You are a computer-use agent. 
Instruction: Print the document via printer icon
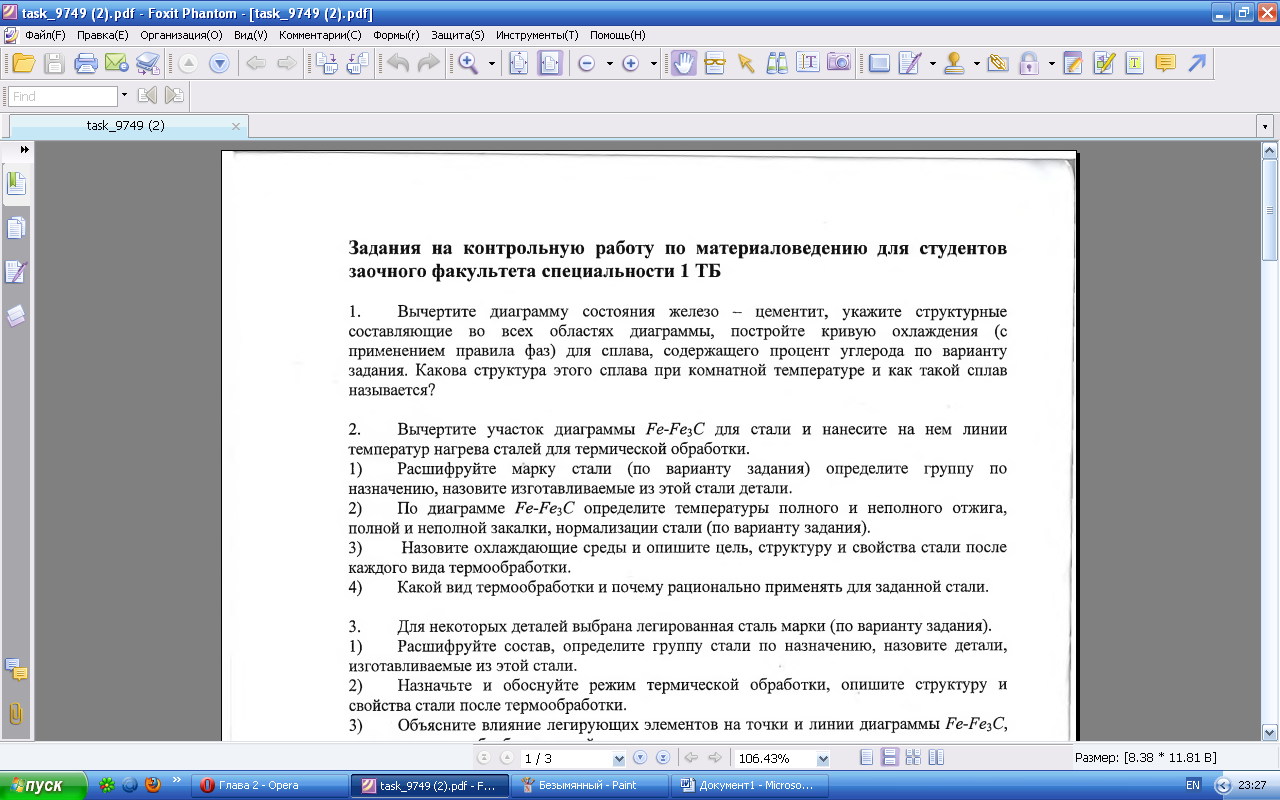86,63
